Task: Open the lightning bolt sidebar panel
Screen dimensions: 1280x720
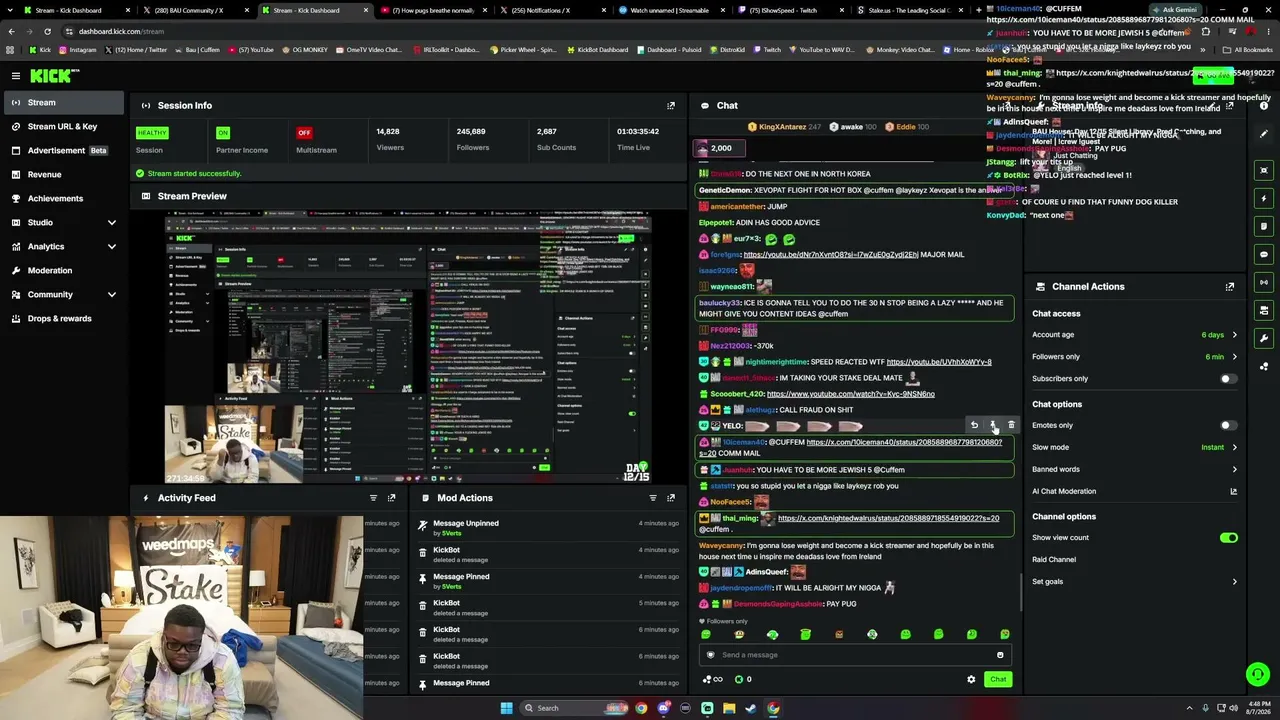Action: [x=1264, y=198]
